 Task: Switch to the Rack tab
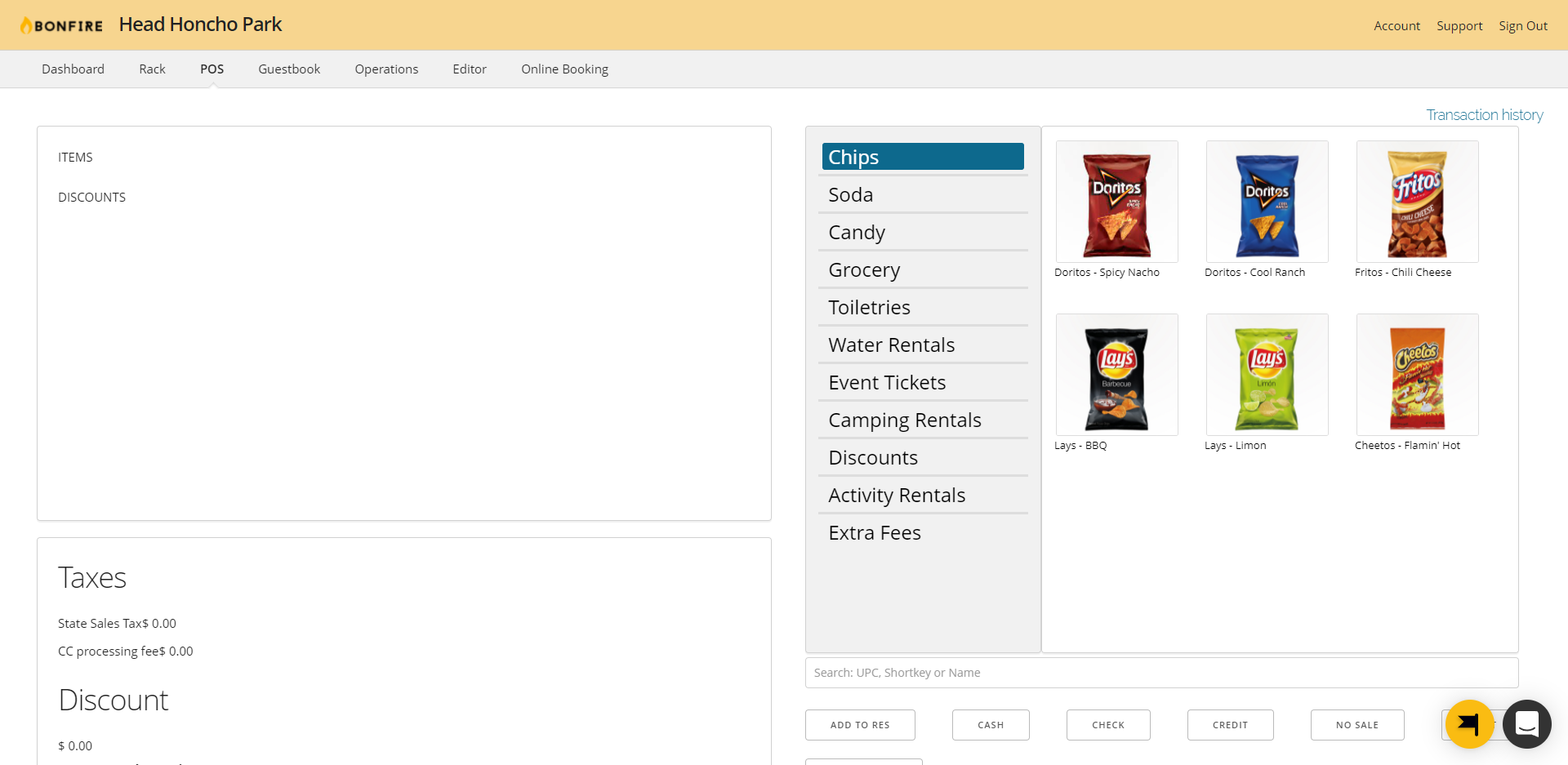tap(152, 69)
